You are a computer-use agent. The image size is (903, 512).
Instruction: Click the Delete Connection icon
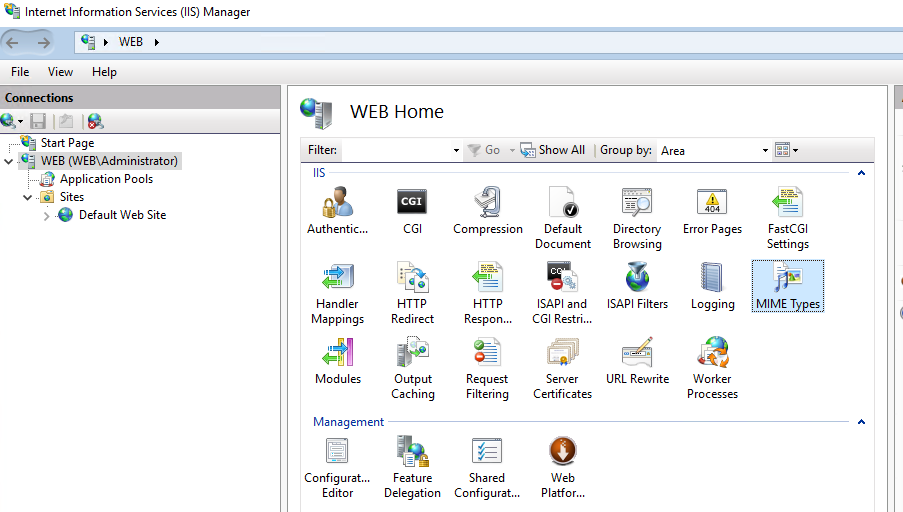95,121
